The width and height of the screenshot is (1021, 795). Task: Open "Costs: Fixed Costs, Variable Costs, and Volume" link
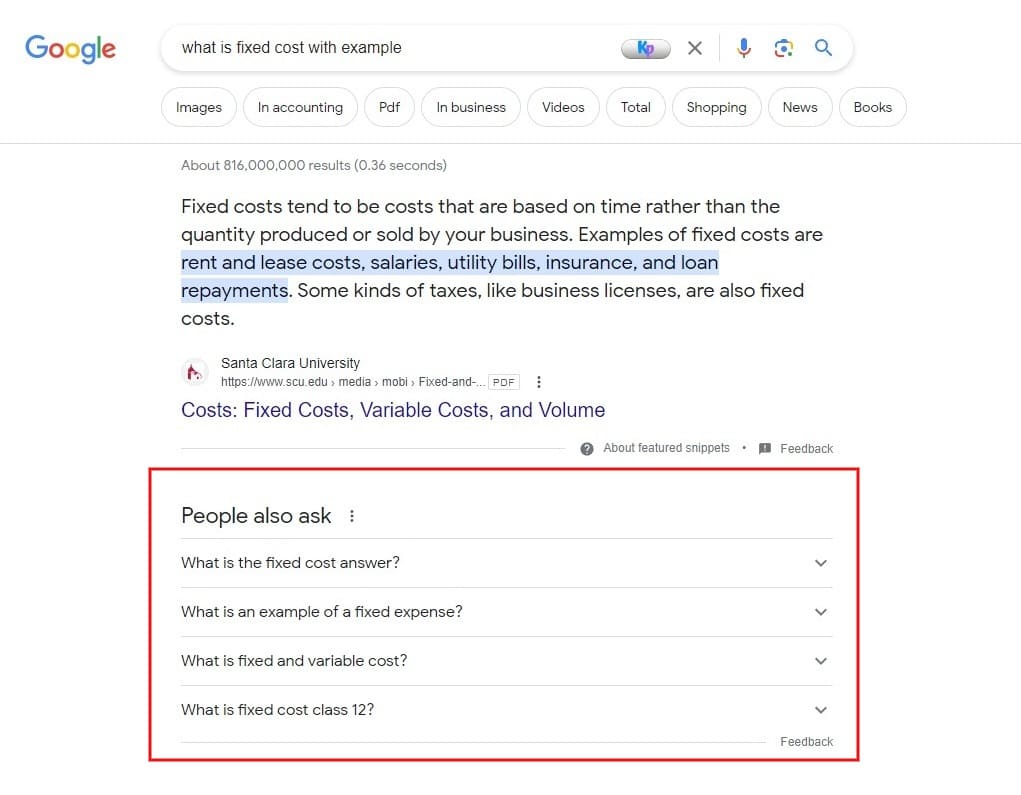pos(393,410)
